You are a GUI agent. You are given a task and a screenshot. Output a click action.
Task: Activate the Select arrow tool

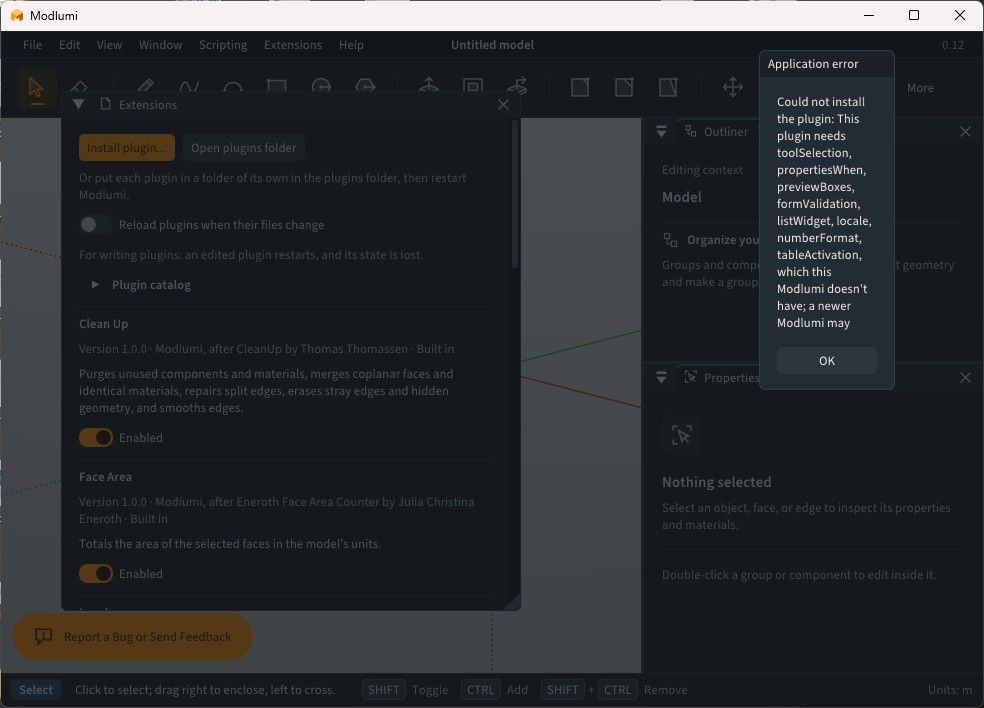pos(36,87)
